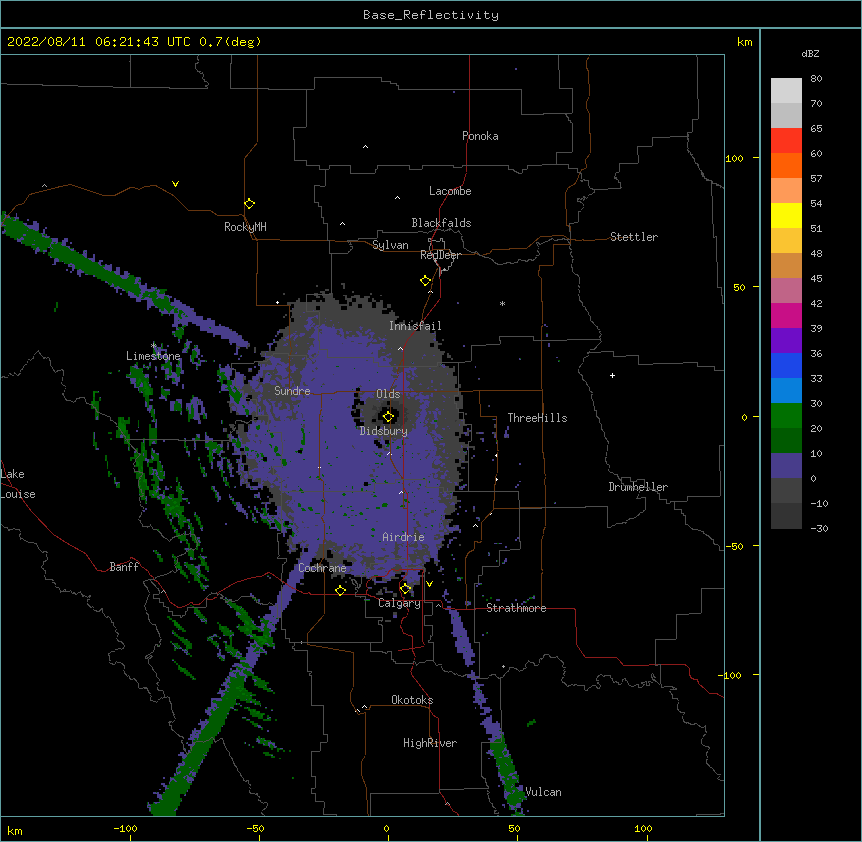Screen dimensions: 862x842
Task: Click the Ponoka city label
Action: click(x=480, y=136)
